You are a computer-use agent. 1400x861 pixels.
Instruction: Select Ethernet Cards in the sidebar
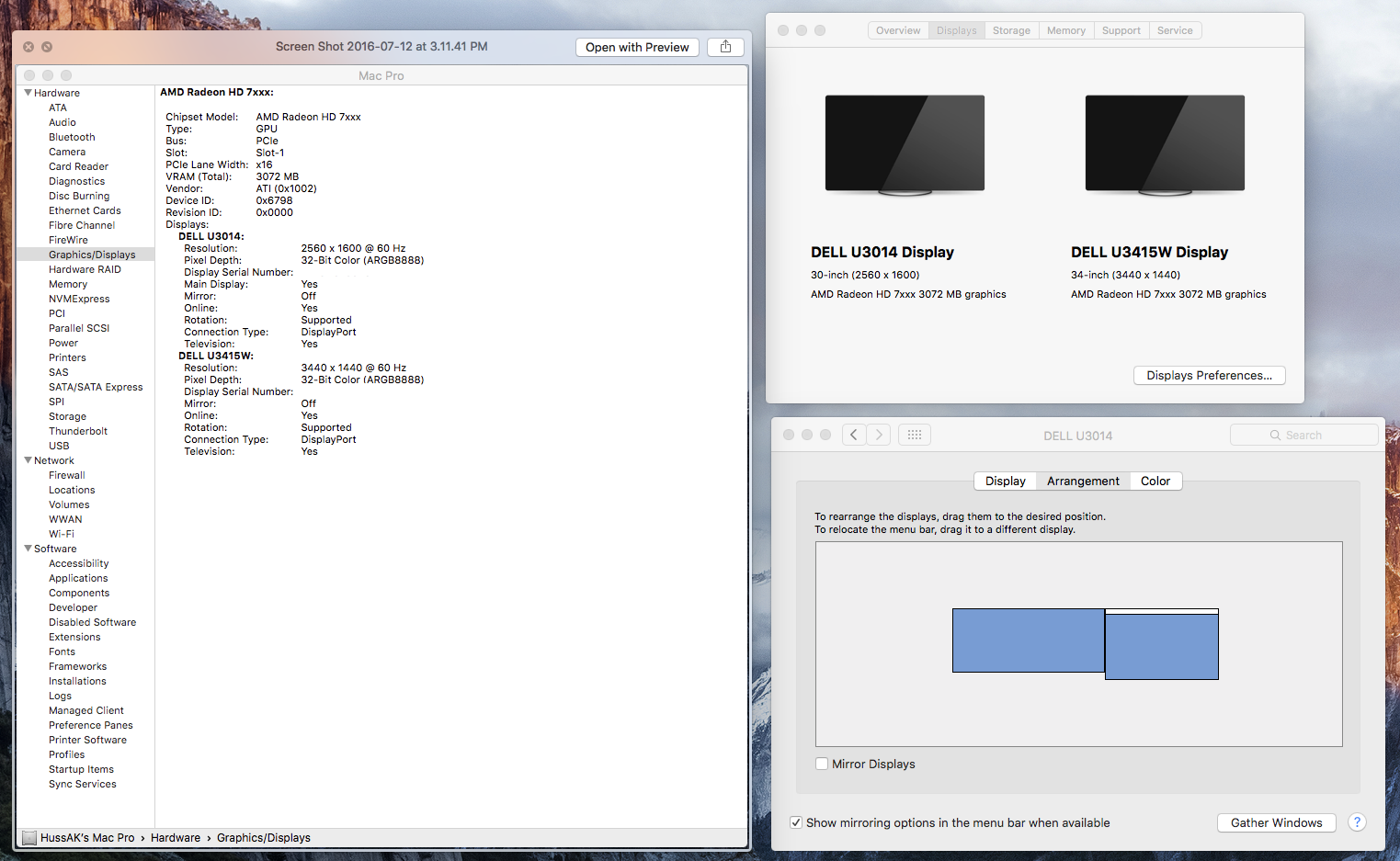(x=85, y=210)
